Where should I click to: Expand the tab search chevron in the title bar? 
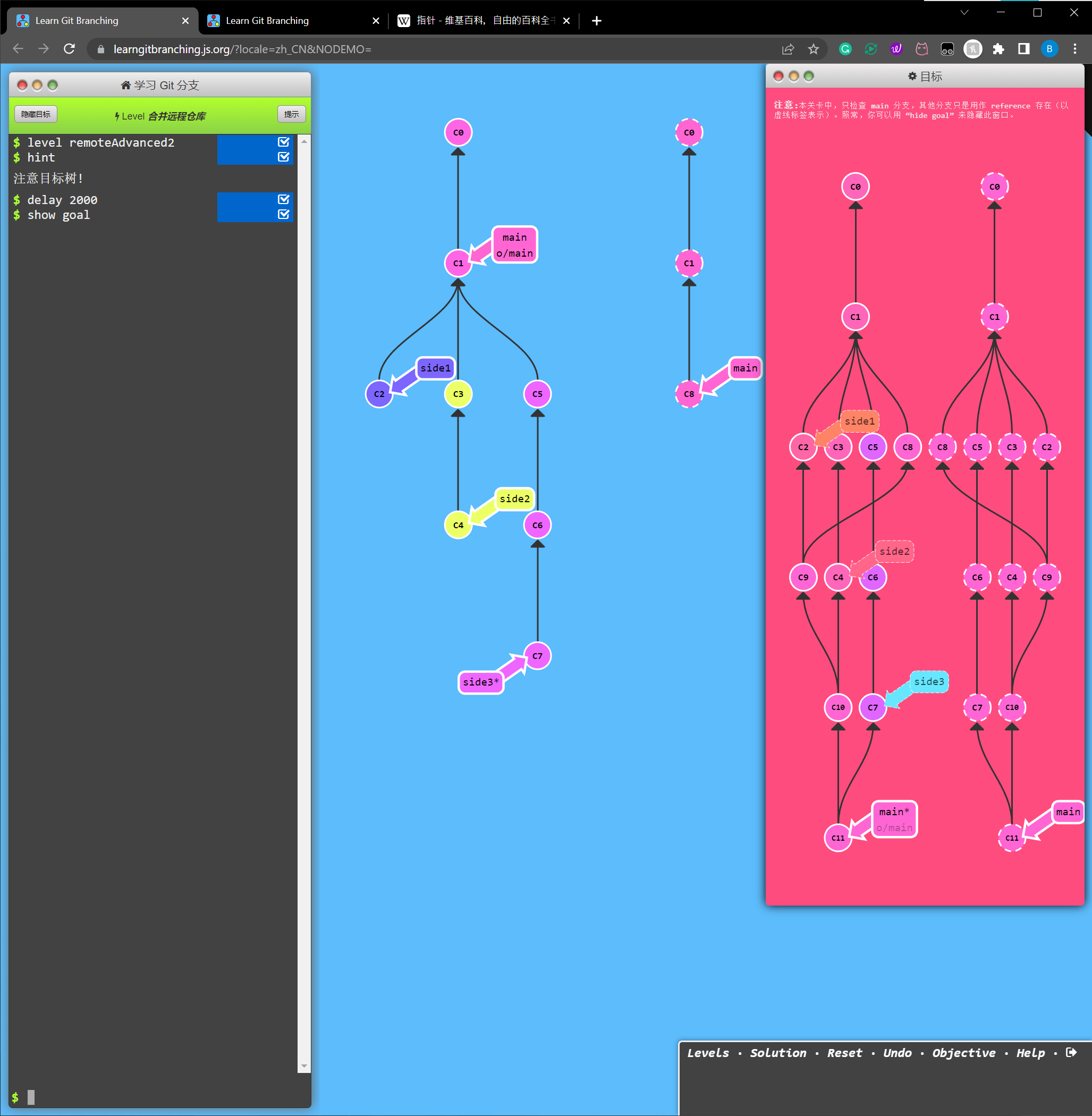964,12
